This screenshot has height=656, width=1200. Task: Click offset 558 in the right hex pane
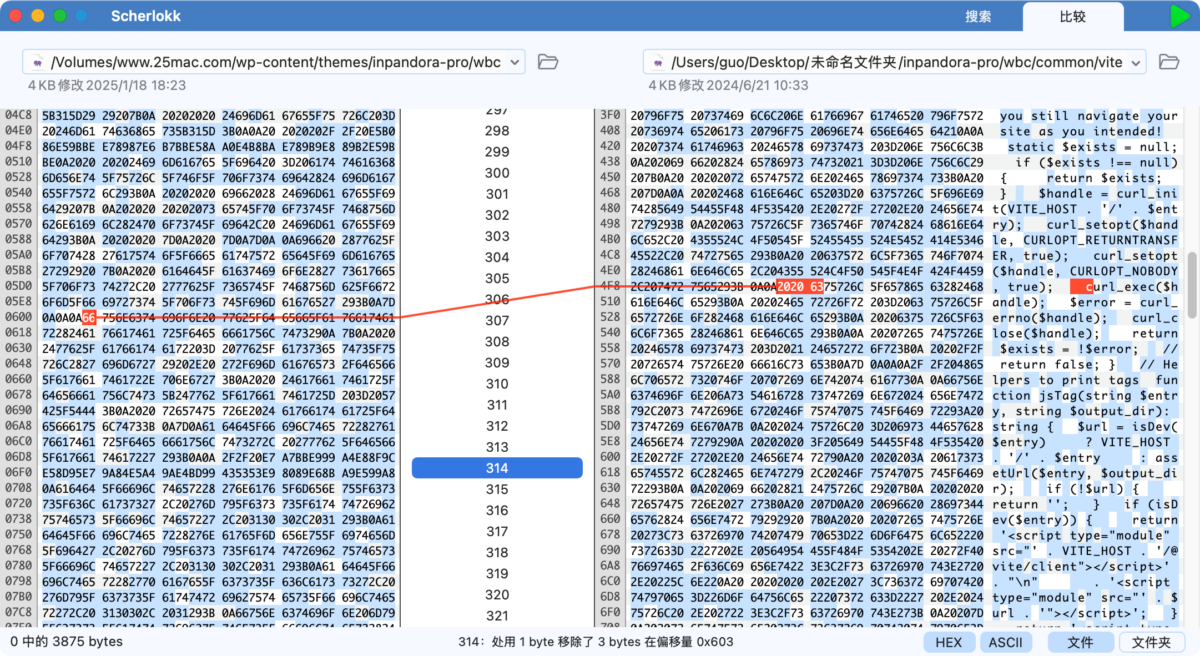[x=609, y=346]
